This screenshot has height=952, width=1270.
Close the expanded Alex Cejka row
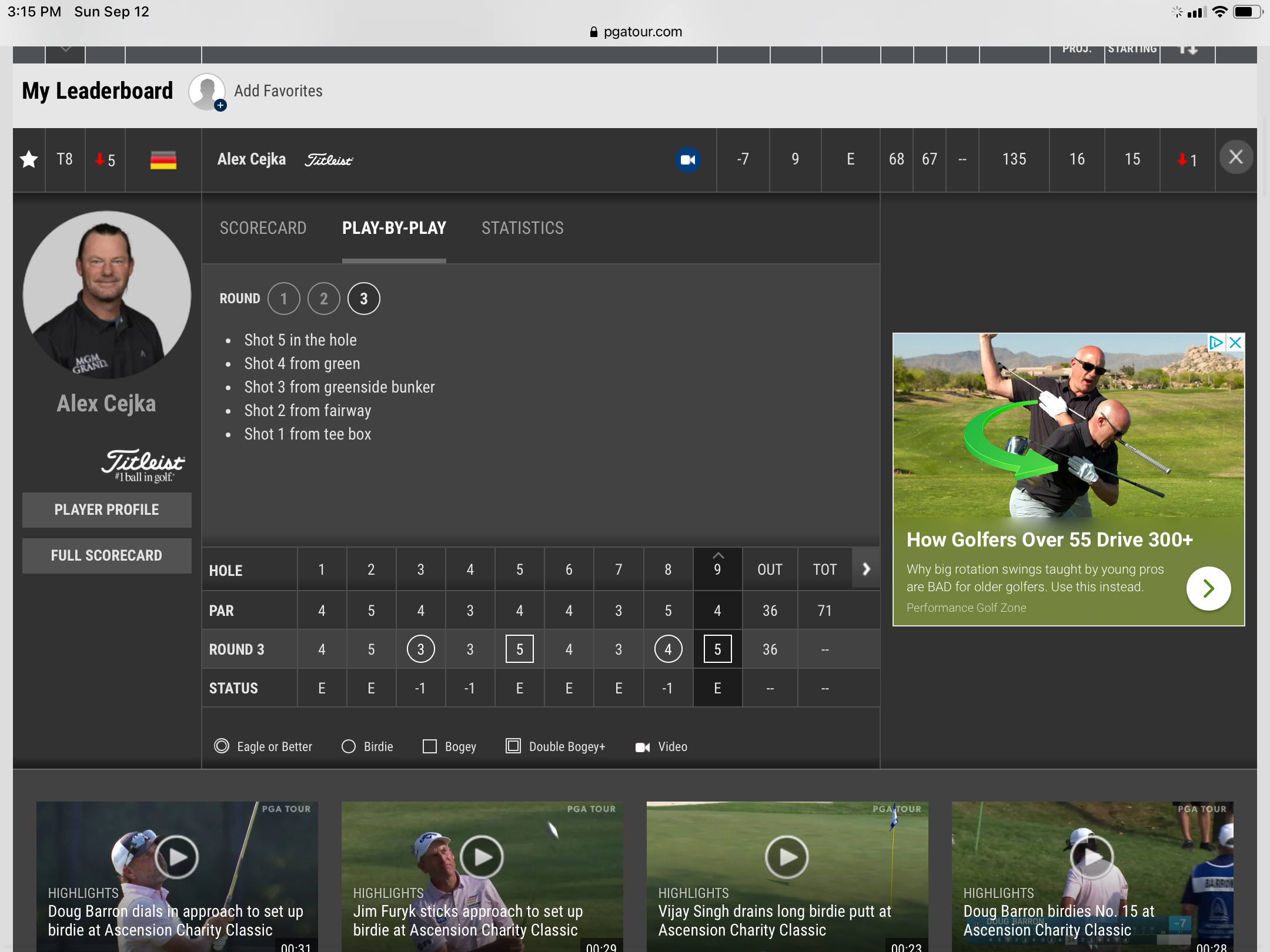tap(1236, 157)
